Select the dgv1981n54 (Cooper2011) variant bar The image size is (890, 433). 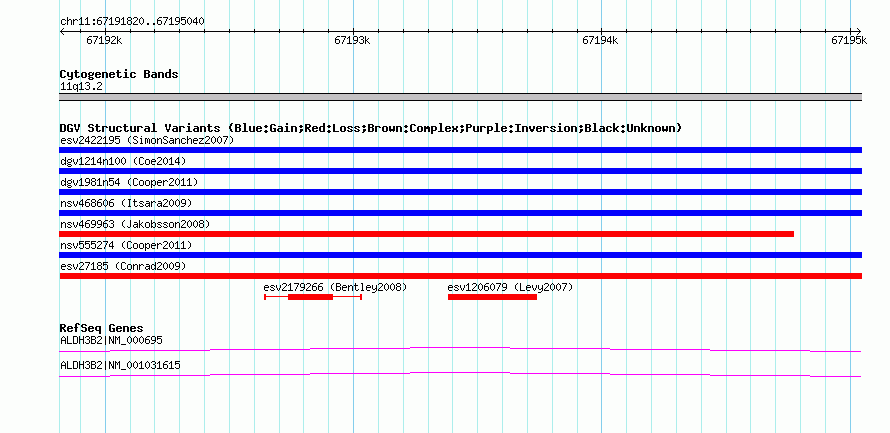click(460, 192)
